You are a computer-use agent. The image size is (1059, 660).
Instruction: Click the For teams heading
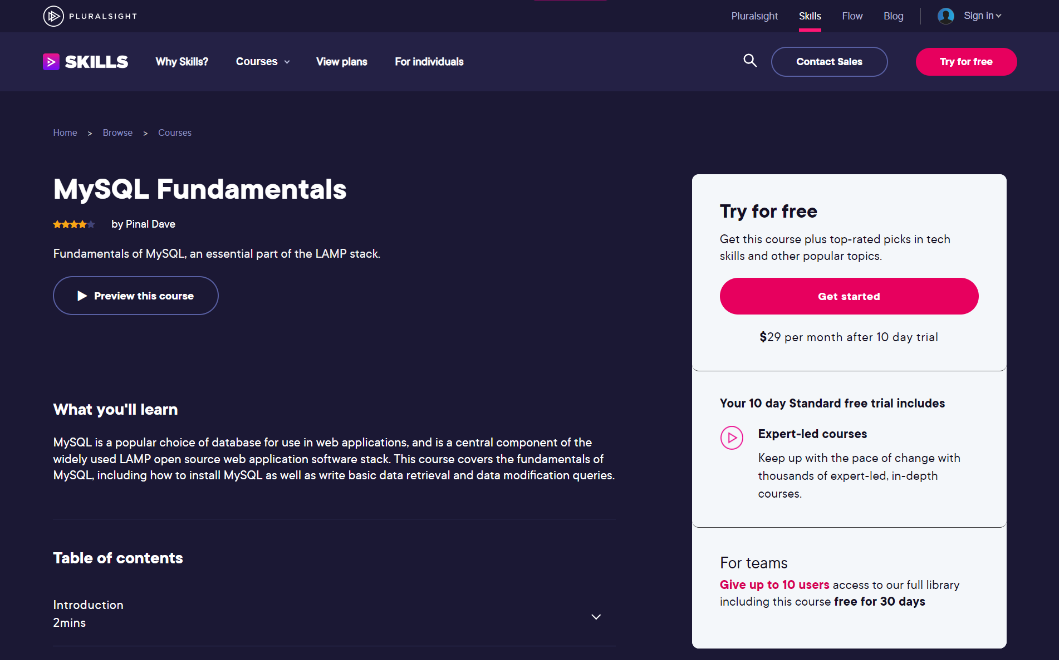point(754,563)
